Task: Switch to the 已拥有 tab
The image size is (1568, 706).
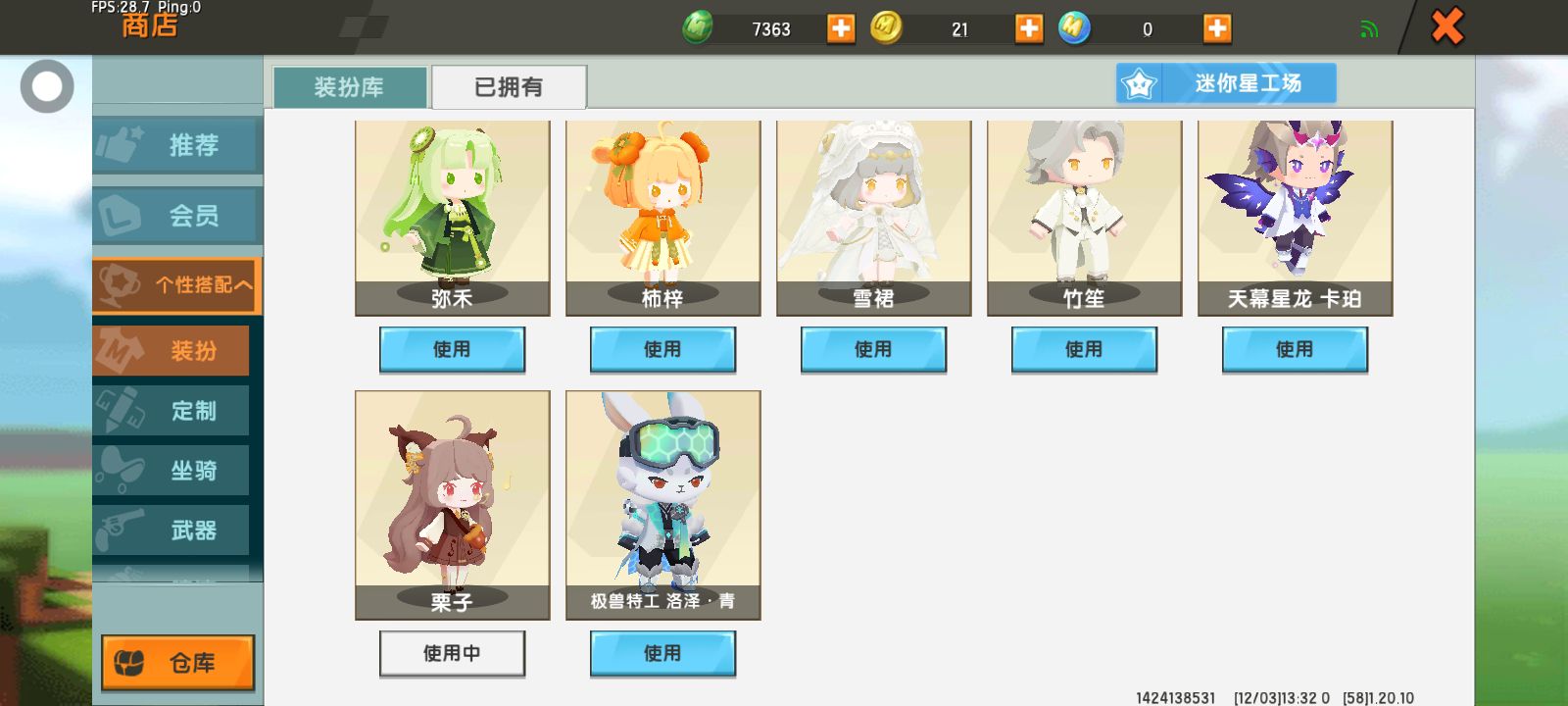Action: pyautogui.click(x=509, y=87)
